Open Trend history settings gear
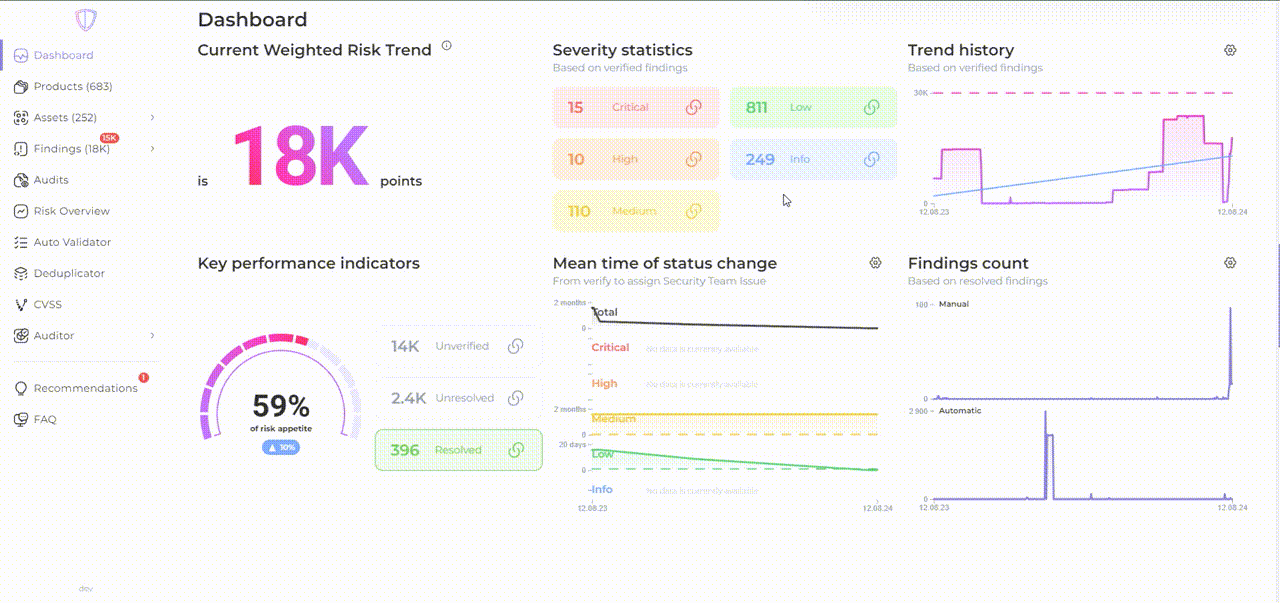 tap(1230, 50)
